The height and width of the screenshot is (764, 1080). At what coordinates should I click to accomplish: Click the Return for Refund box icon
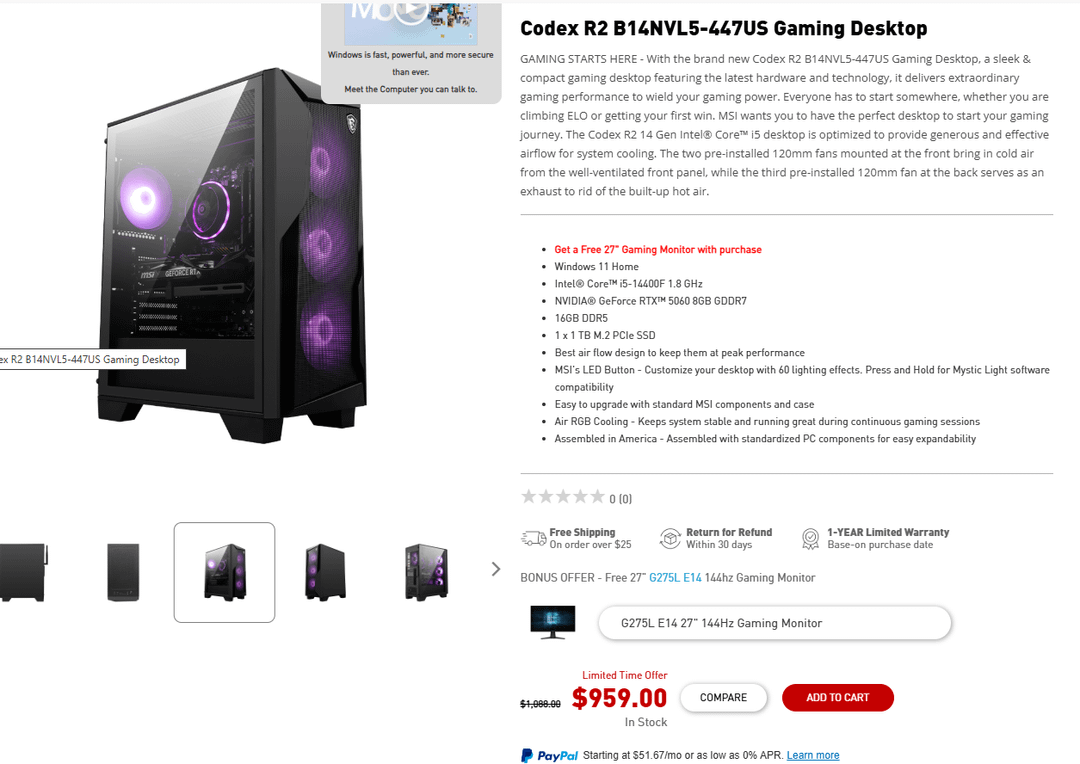pos(669,538)
